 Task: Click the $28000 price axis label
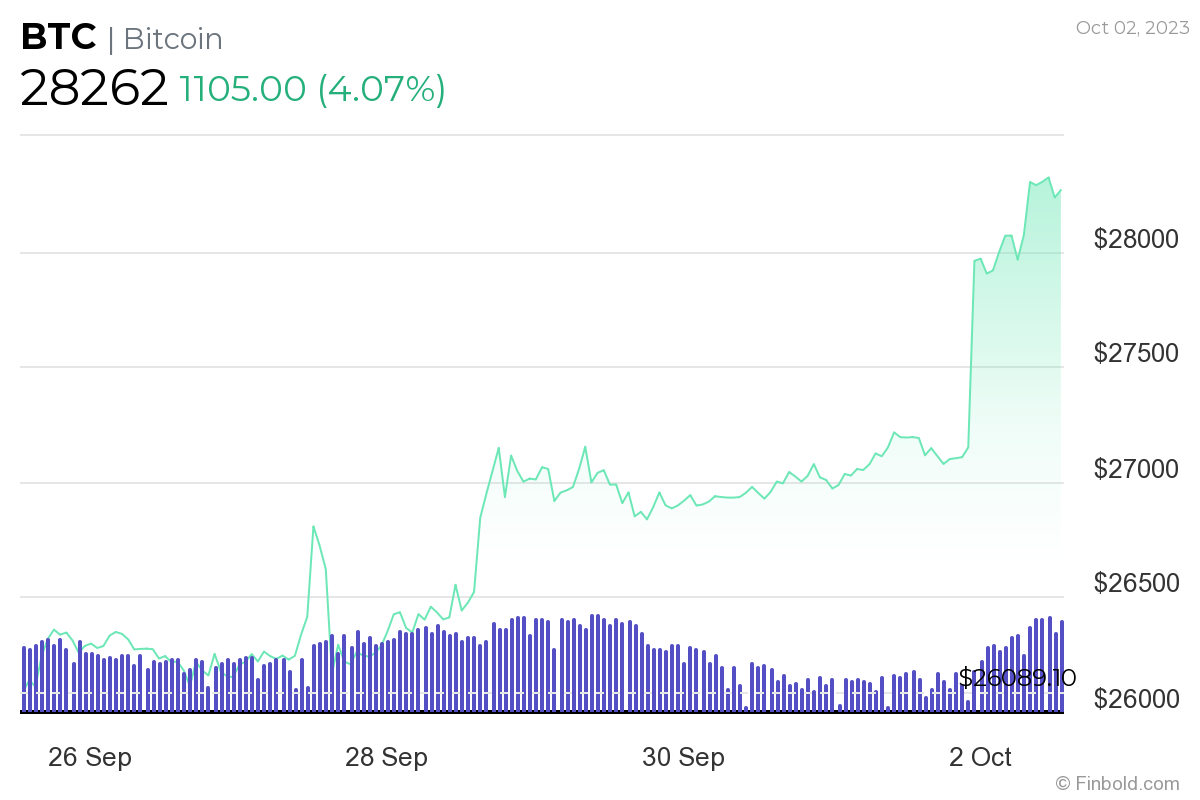(x=1136, y=239)
